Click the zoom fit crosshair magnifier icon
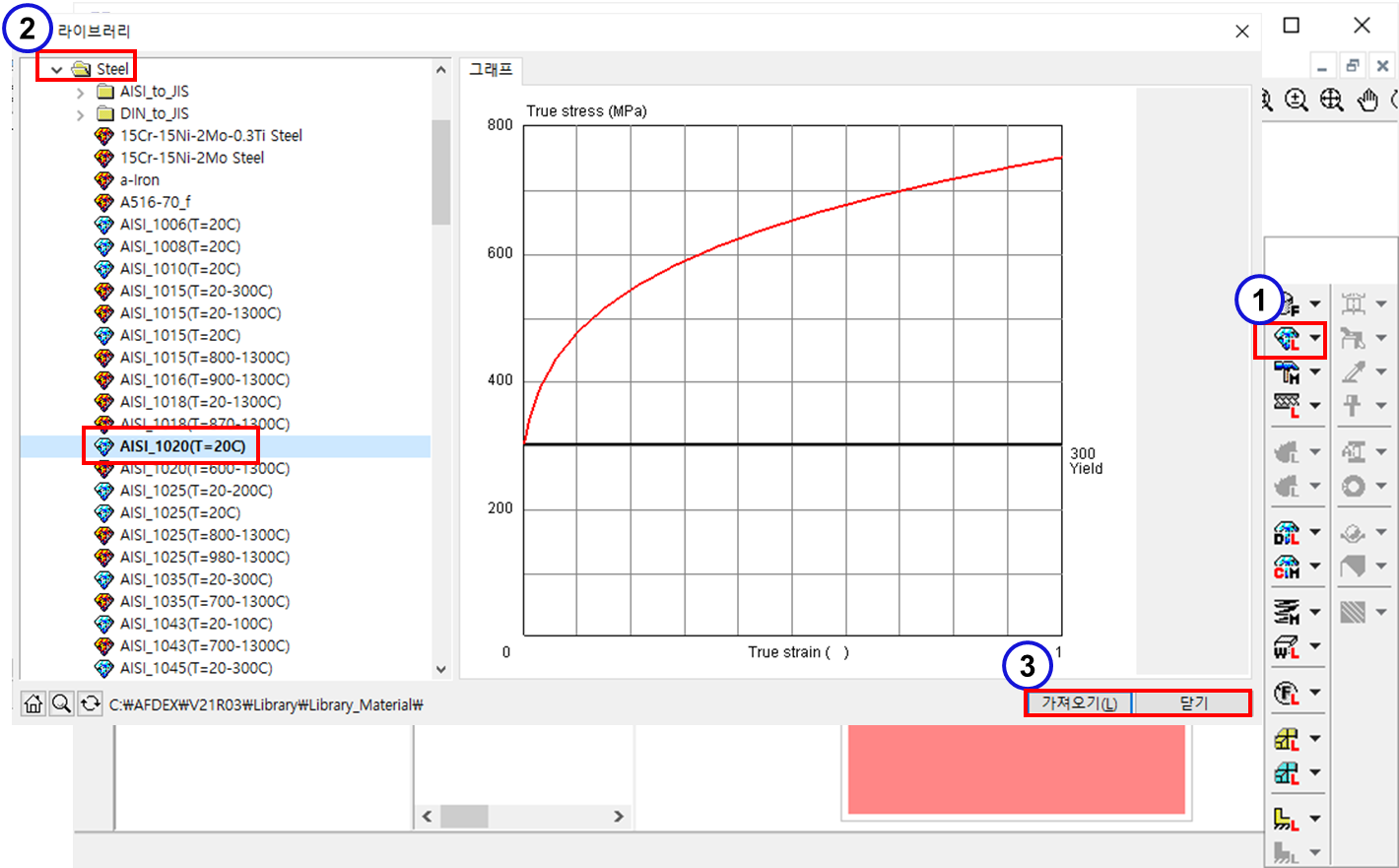Screen dimensions: 1399x868 (1332, 100)
